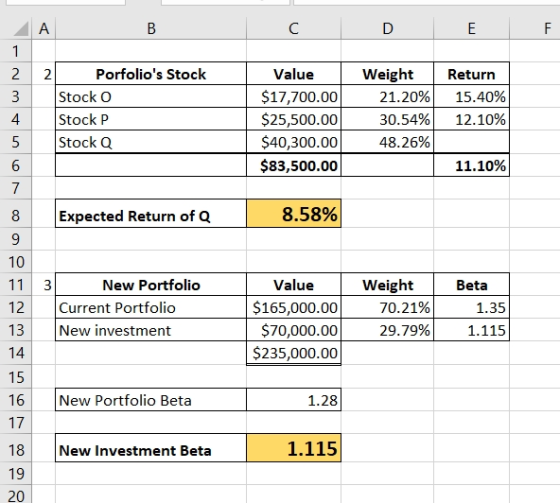Select the $70,000.00 value cell
This screenshot has width=560, height=503.
click(294, 330)
